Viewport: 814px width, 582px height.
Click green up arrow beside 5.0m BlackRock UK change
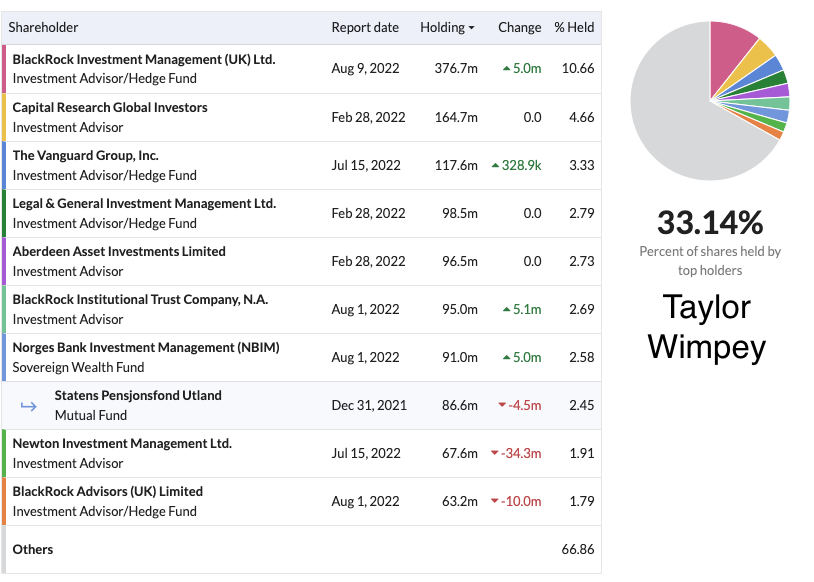pos(507,68)
